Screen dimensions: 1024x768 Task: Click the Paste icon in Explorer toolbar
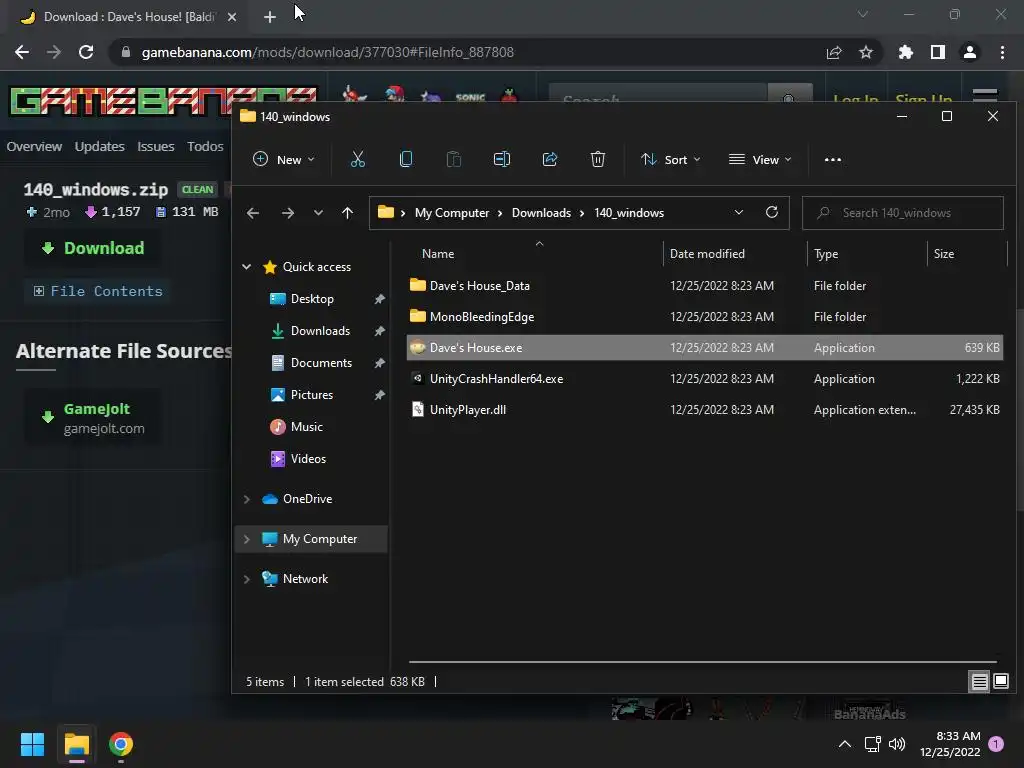[x=454, y=159]
